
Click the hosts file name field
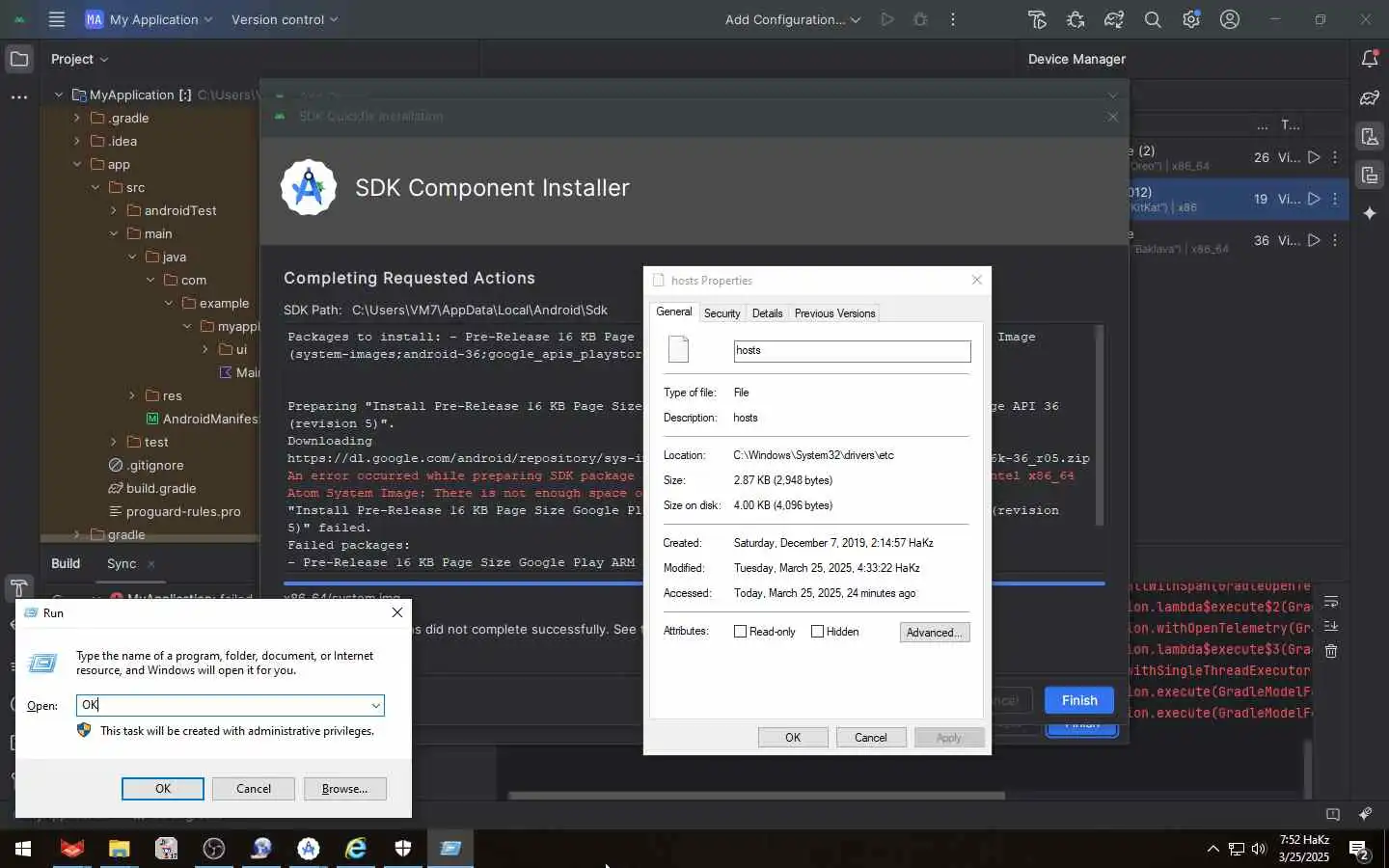(x=852, y=351)
